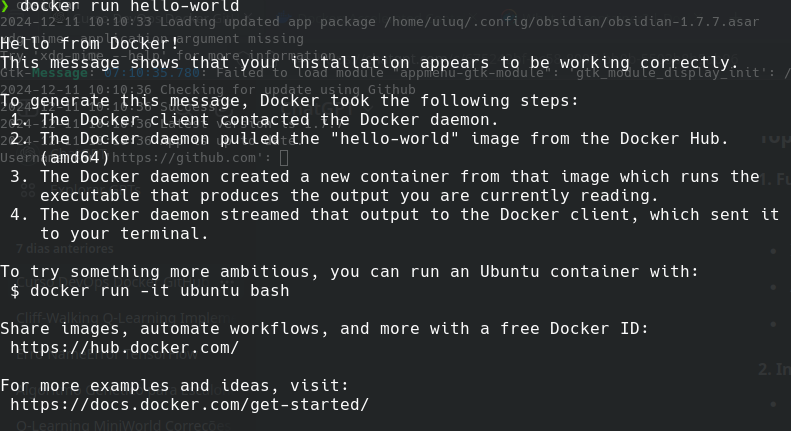
Task: Click the background terminal cursor box
Action: (284, 157)
